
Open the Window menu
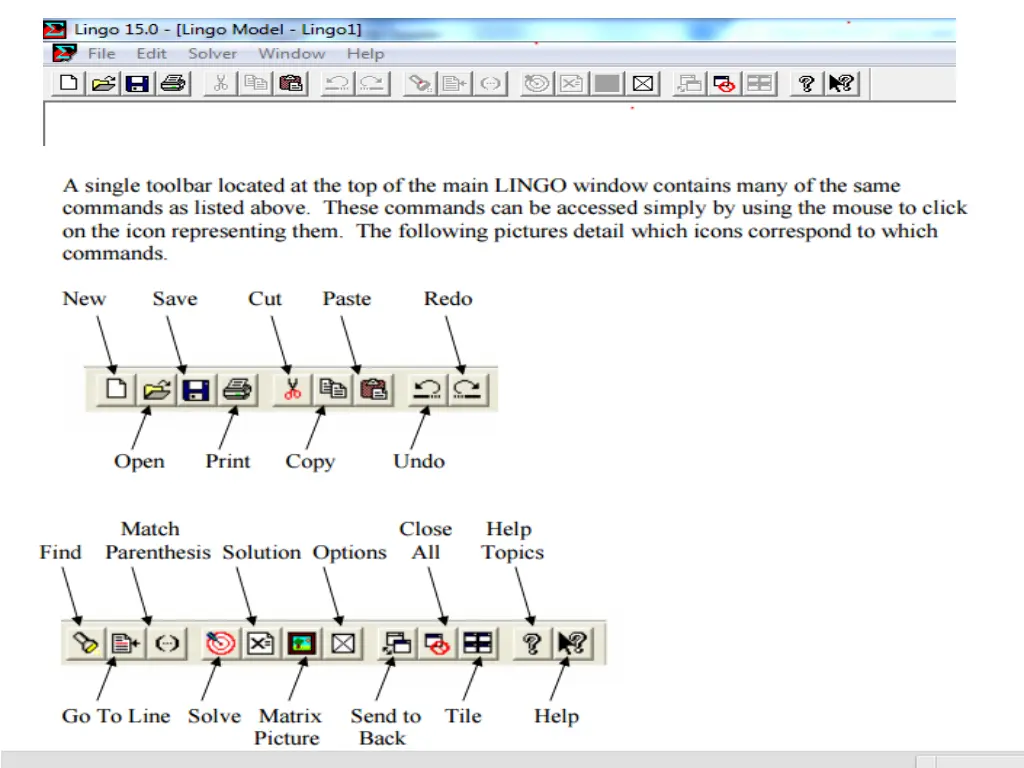(x=291, y=54)
